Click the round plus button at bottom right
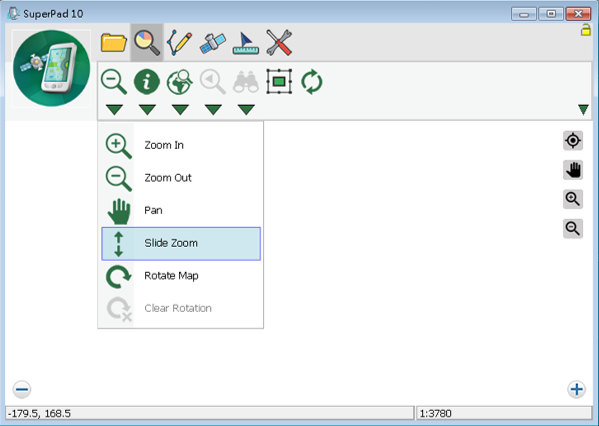The image size is (599, 426). pos(576,389)
